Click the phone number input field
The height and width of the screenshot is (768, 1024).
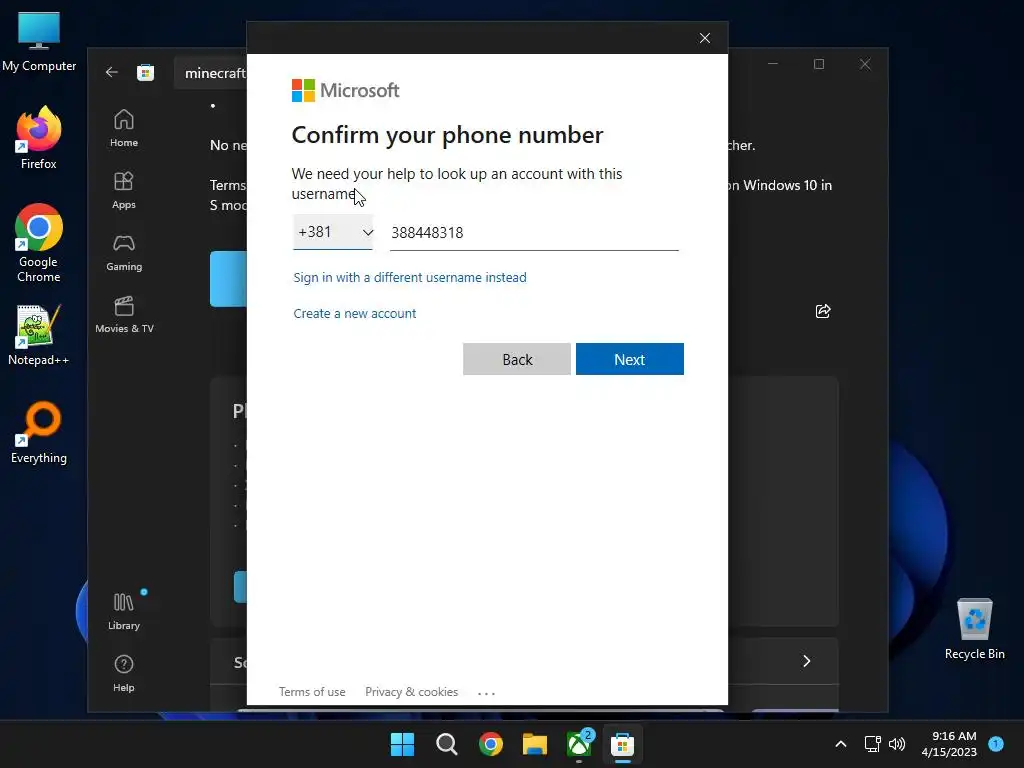click(534, 232)
